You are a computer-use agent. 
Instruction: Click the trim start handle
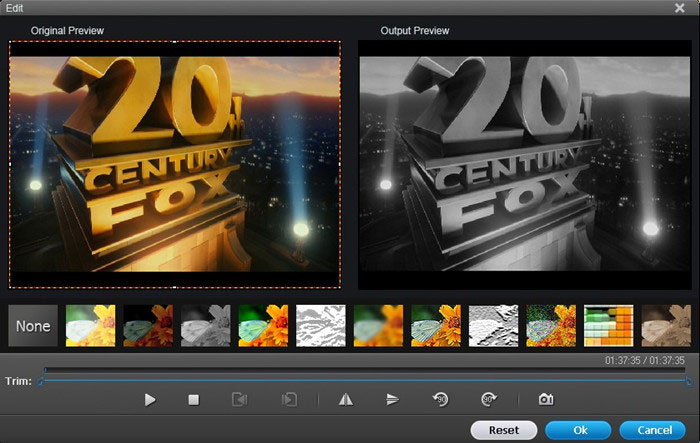click(41, 381)
